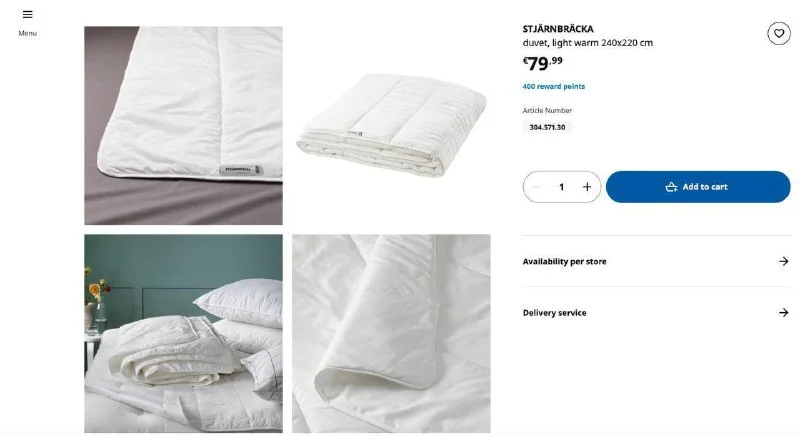Viewport: 800px width, 436px height.
Task: Open the bedroom scene with pillows photo
Action: tap(183, 334)
